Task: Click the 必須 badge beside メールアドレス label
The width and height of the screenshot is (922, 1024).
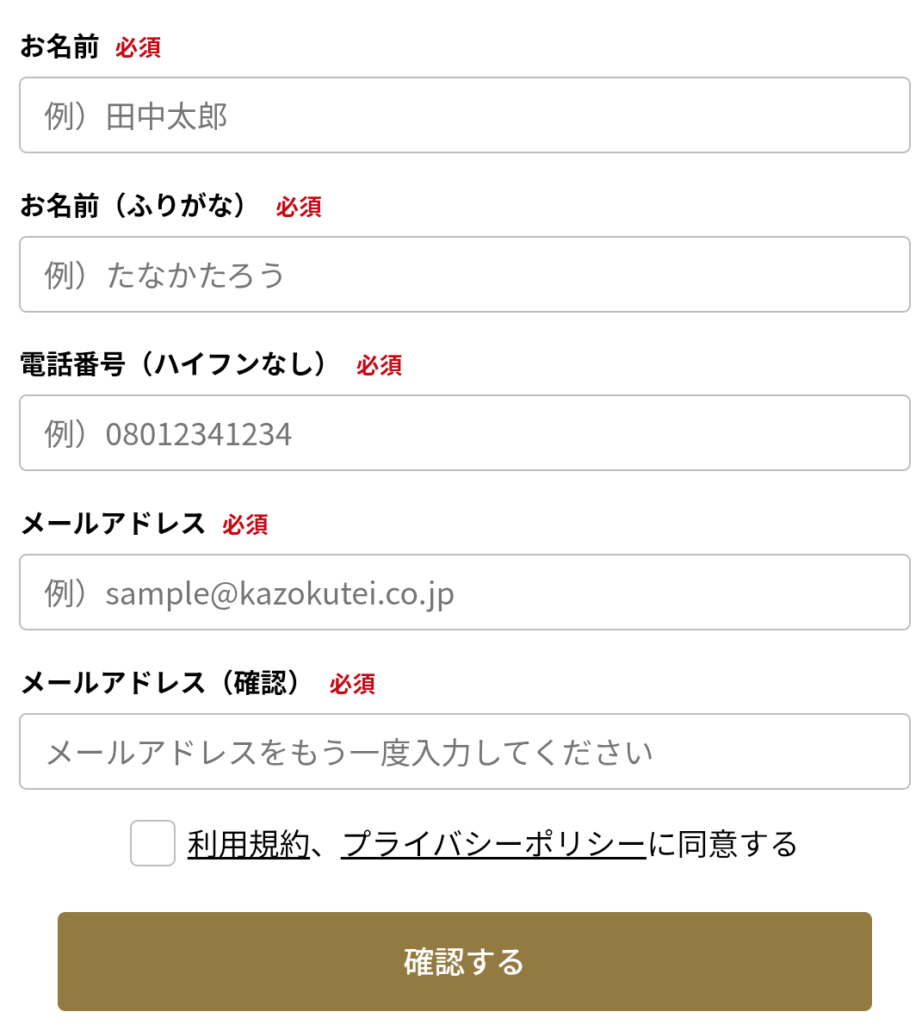Action: pos(245,525)
